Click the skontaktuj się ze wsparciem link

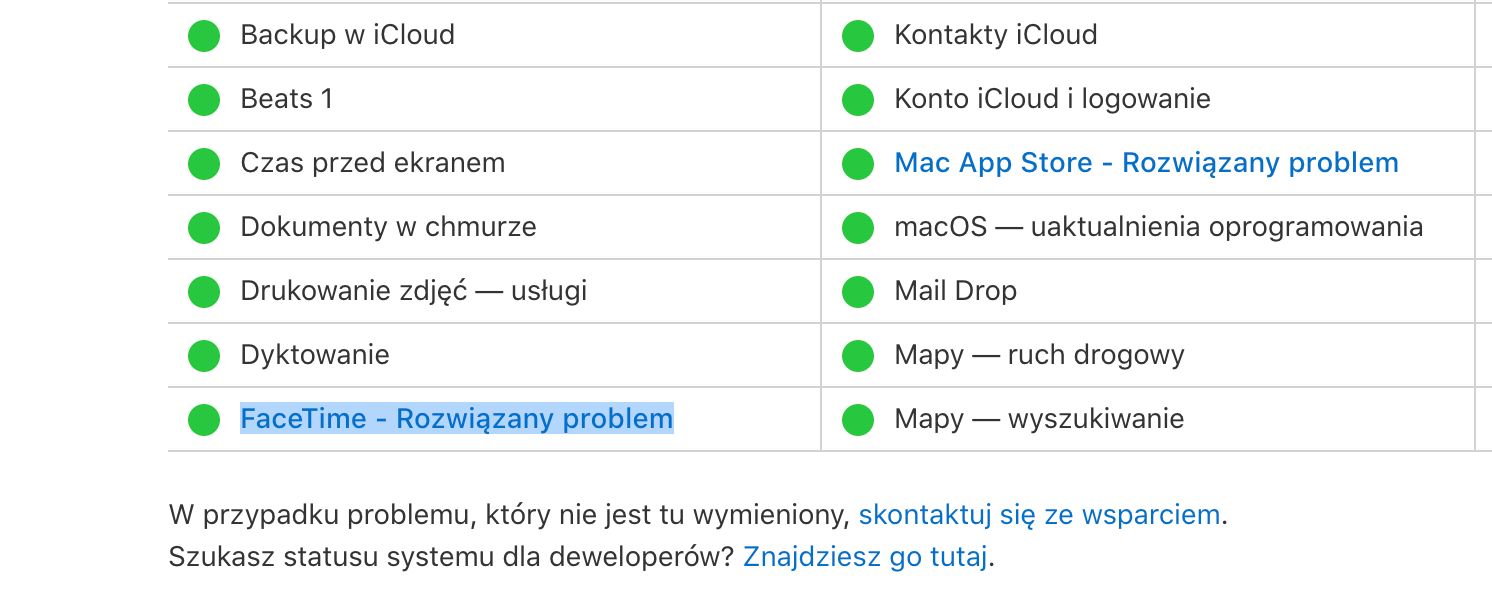click(x=1039, y=514)
